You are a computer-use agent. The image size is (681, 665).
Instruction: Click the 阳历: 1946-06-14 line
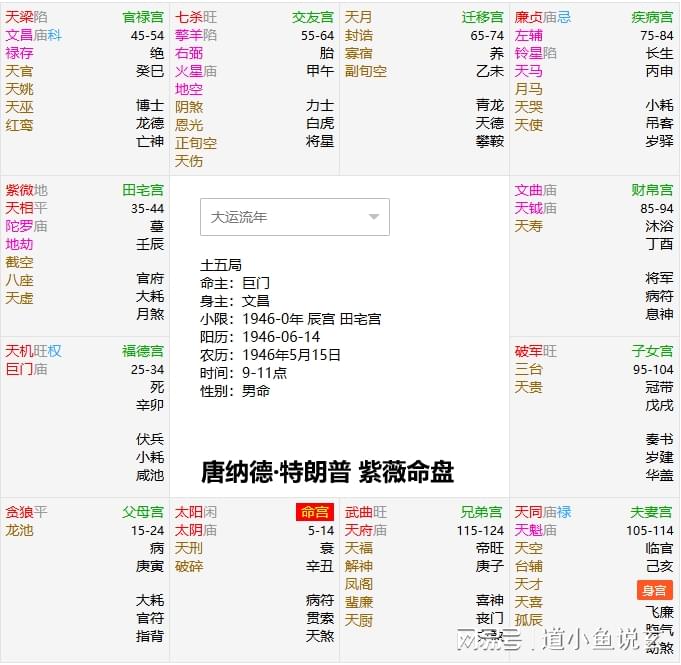pos(260,337)
